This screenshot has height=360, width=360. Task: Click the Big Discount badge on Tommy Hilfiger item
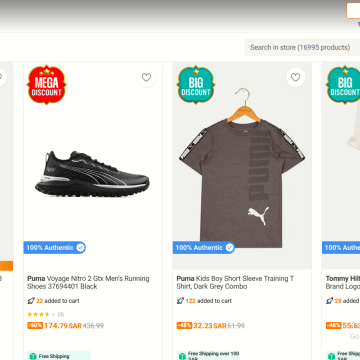pos(343,84)
